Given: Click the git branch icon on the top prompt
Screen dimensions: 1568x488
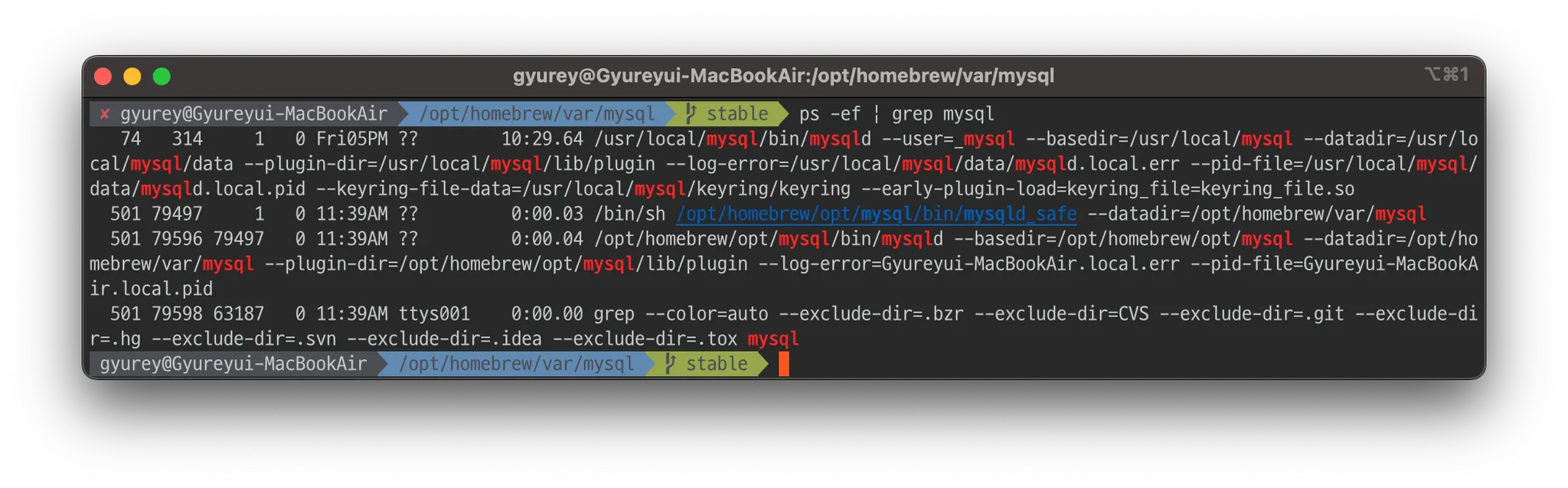Looking at the screenshot, I should [x=691, y=113].
